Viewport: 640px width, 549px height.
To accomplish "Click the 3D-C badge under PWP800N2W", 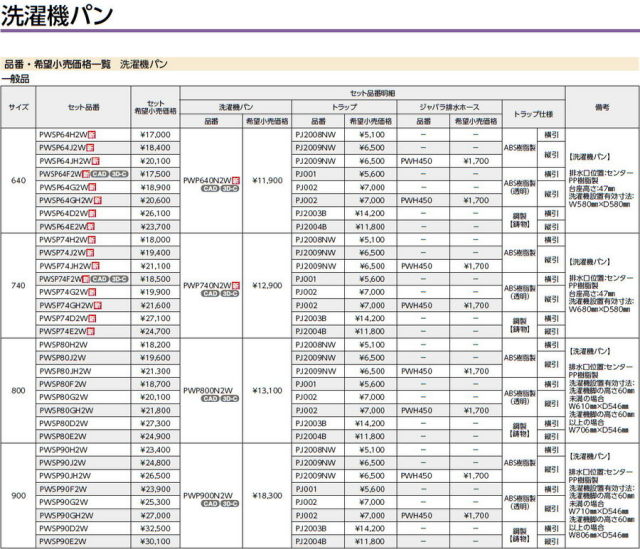I will pos(230,398).
